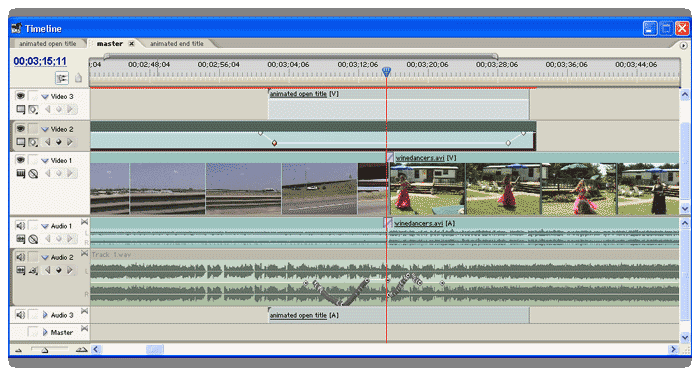Collapse the Audio 1 track

click(x=45, y=226)
